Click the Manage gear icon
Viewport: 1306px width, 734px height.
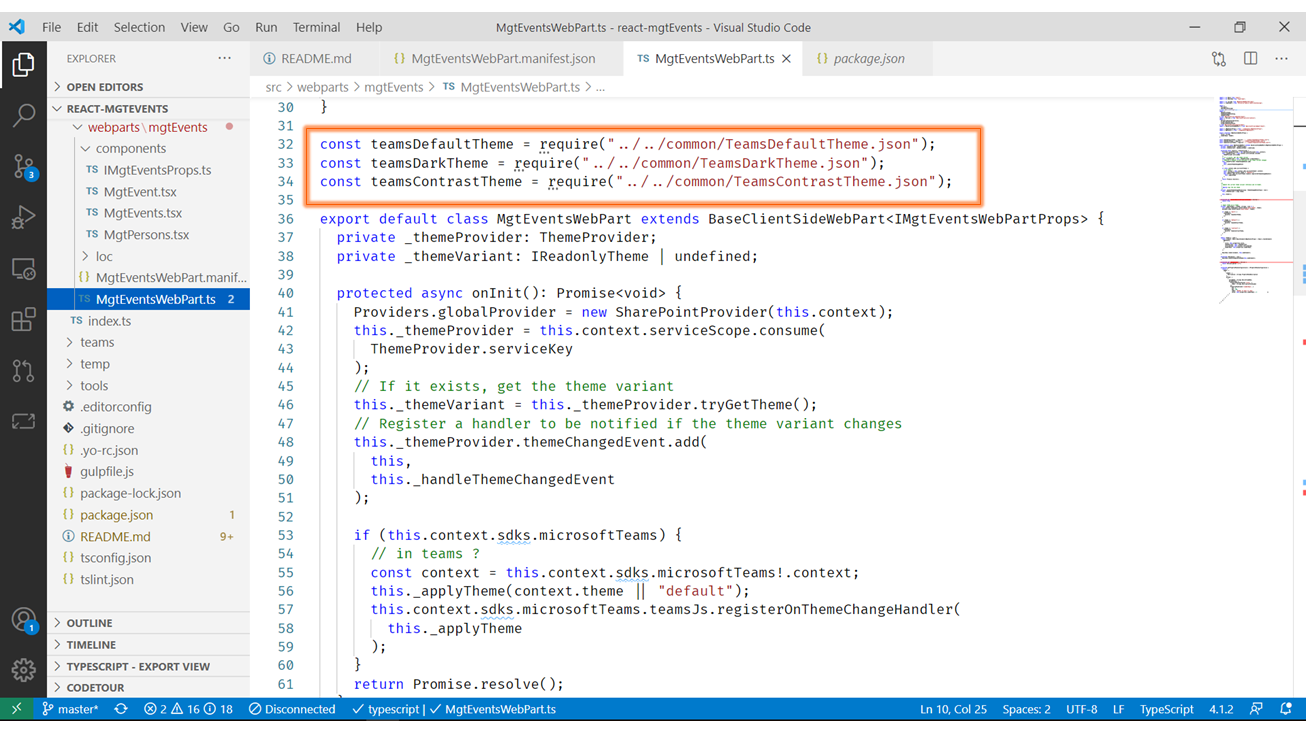[23, 670]
